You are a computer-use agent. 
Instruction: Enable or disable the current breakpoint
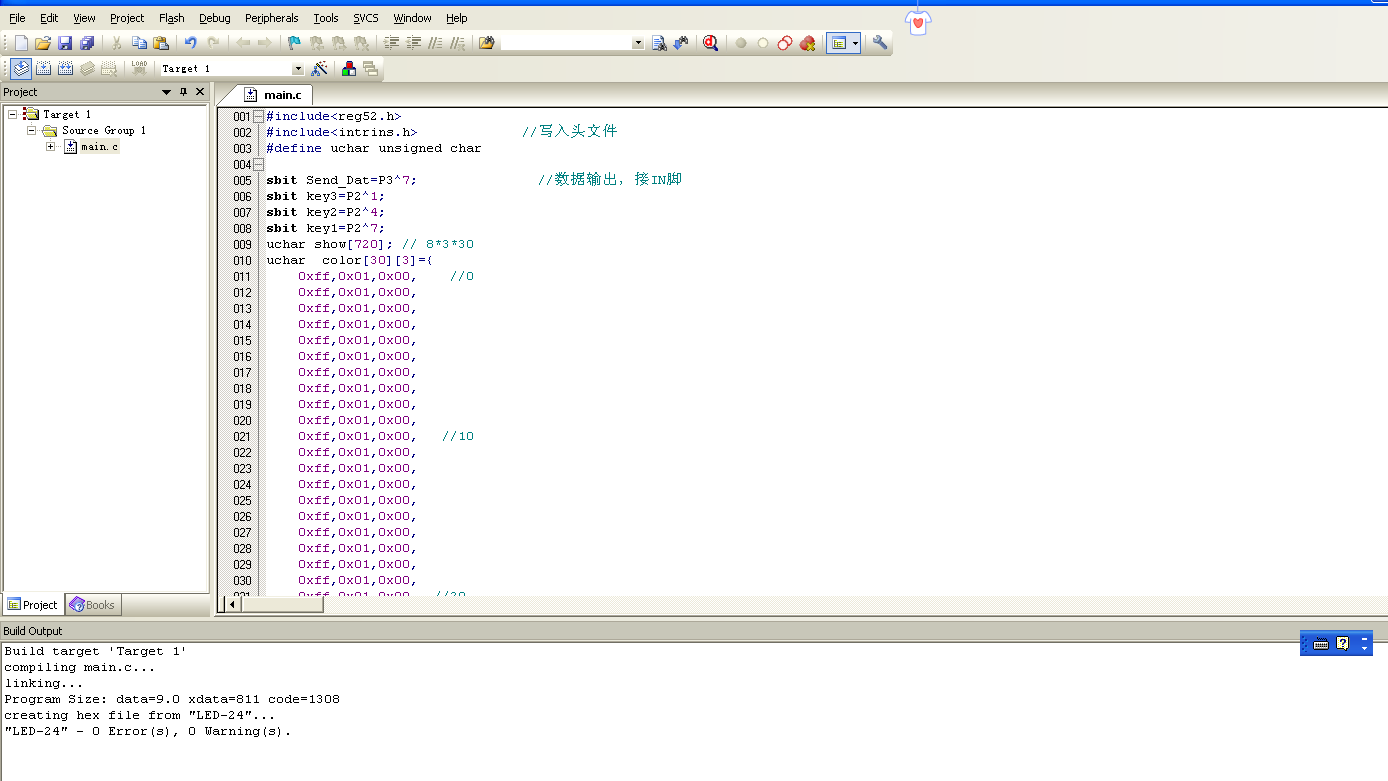763,43
